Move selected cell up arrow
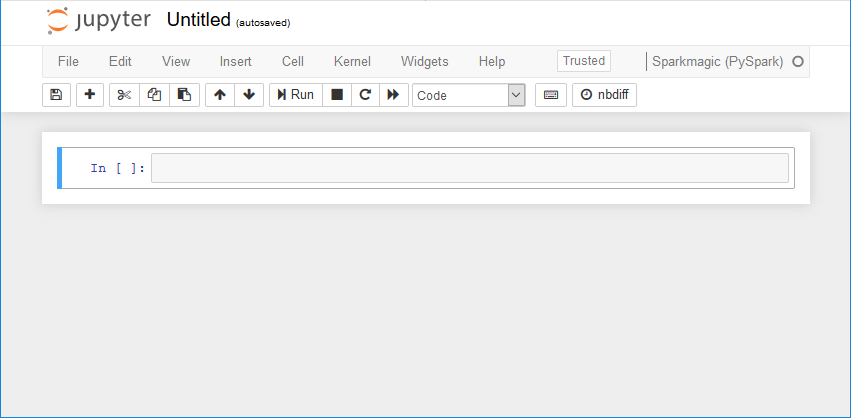Viewport: 851px width, 418px height. pos(220,95)
